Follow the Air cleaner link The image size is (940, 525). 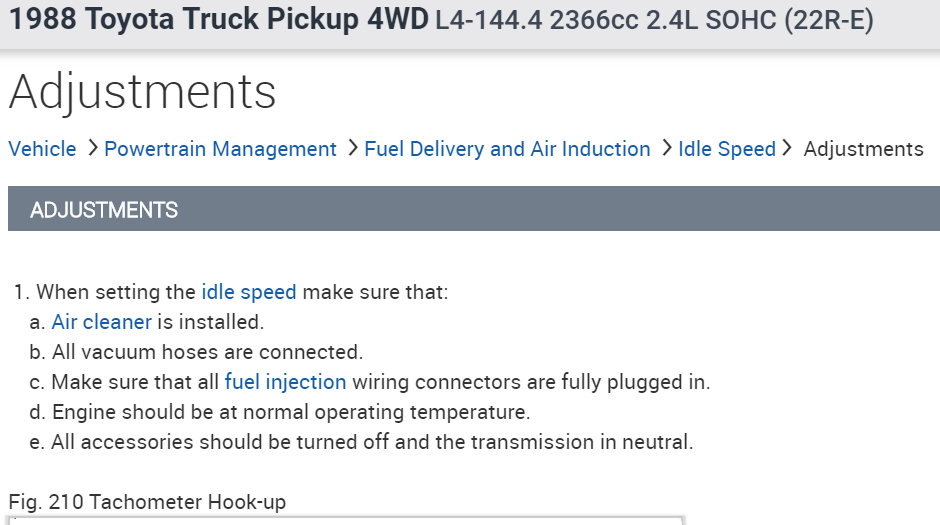tap(101, 322)
